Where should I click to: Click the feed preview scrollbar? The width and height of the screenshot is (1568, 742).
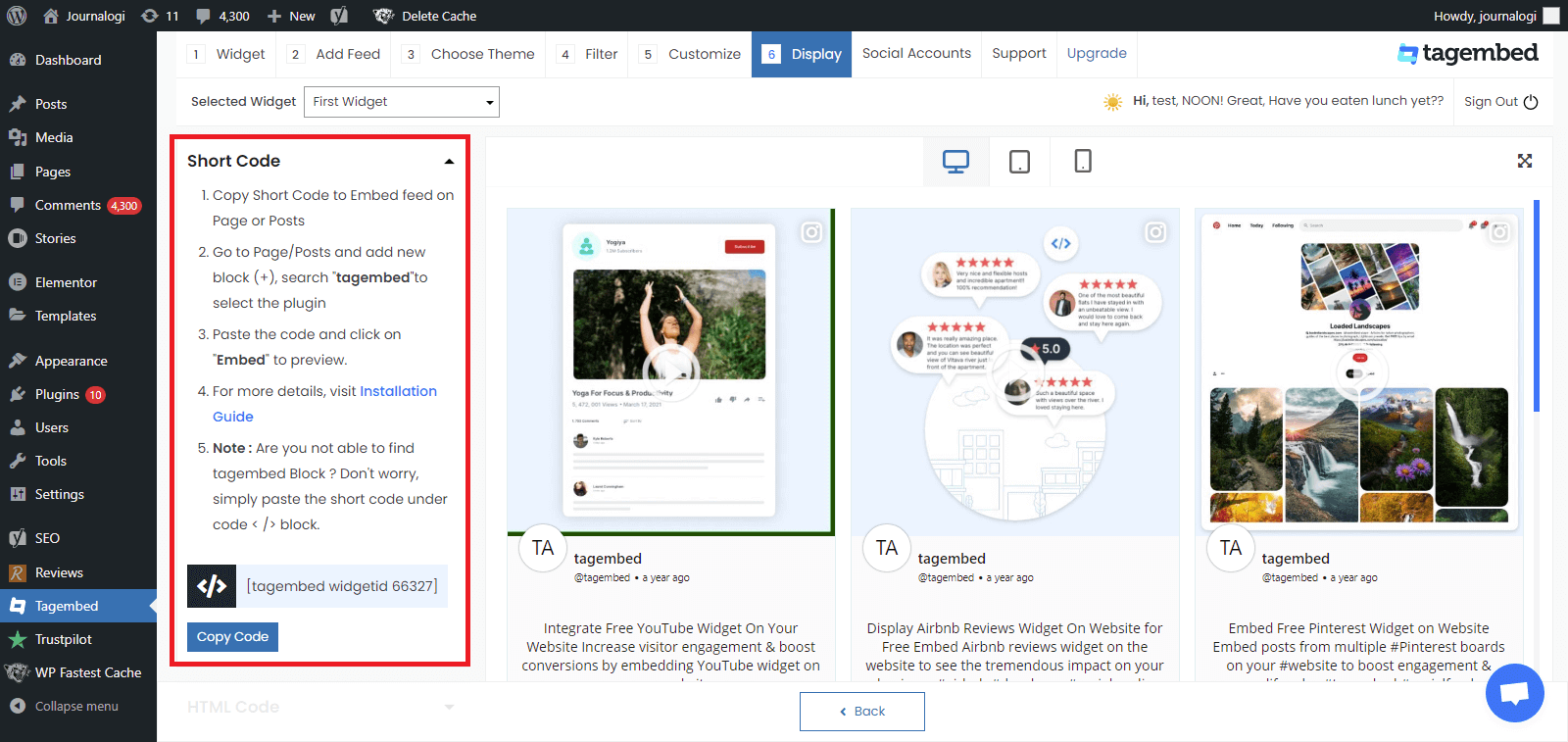(1537, 306)
